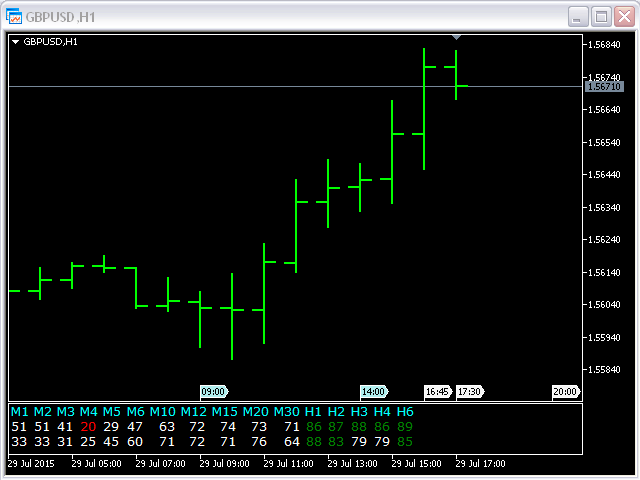Click the 29 Jul 17:00 date label
The height and width of the screenshot is (480, 640).
coord(480,464)
